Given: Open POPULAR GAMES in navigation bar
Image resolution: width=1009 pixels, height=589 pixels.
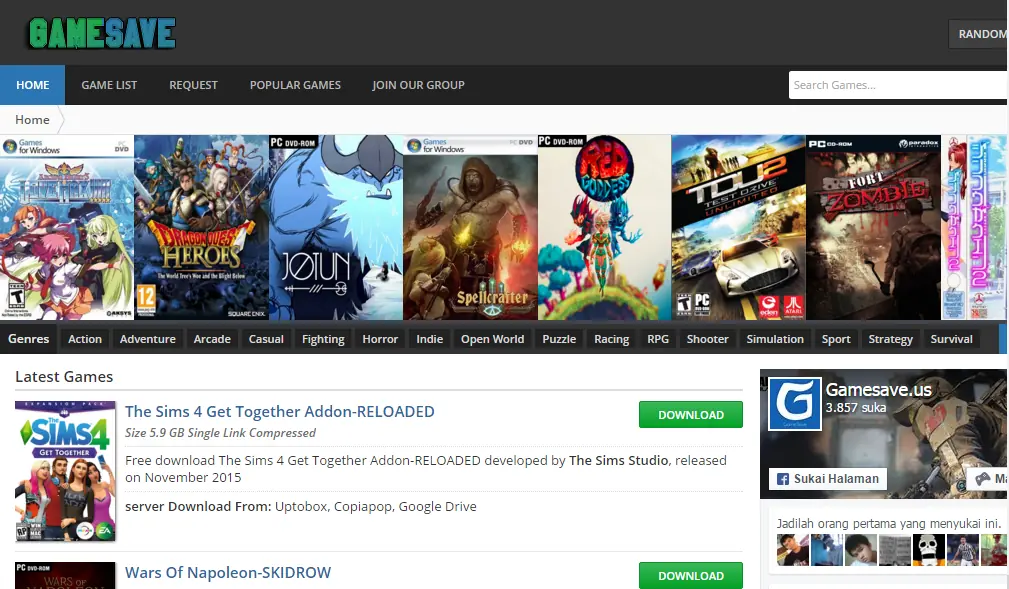Looking at the screenshot, I should pyautogui.click(x=295, y=85).
